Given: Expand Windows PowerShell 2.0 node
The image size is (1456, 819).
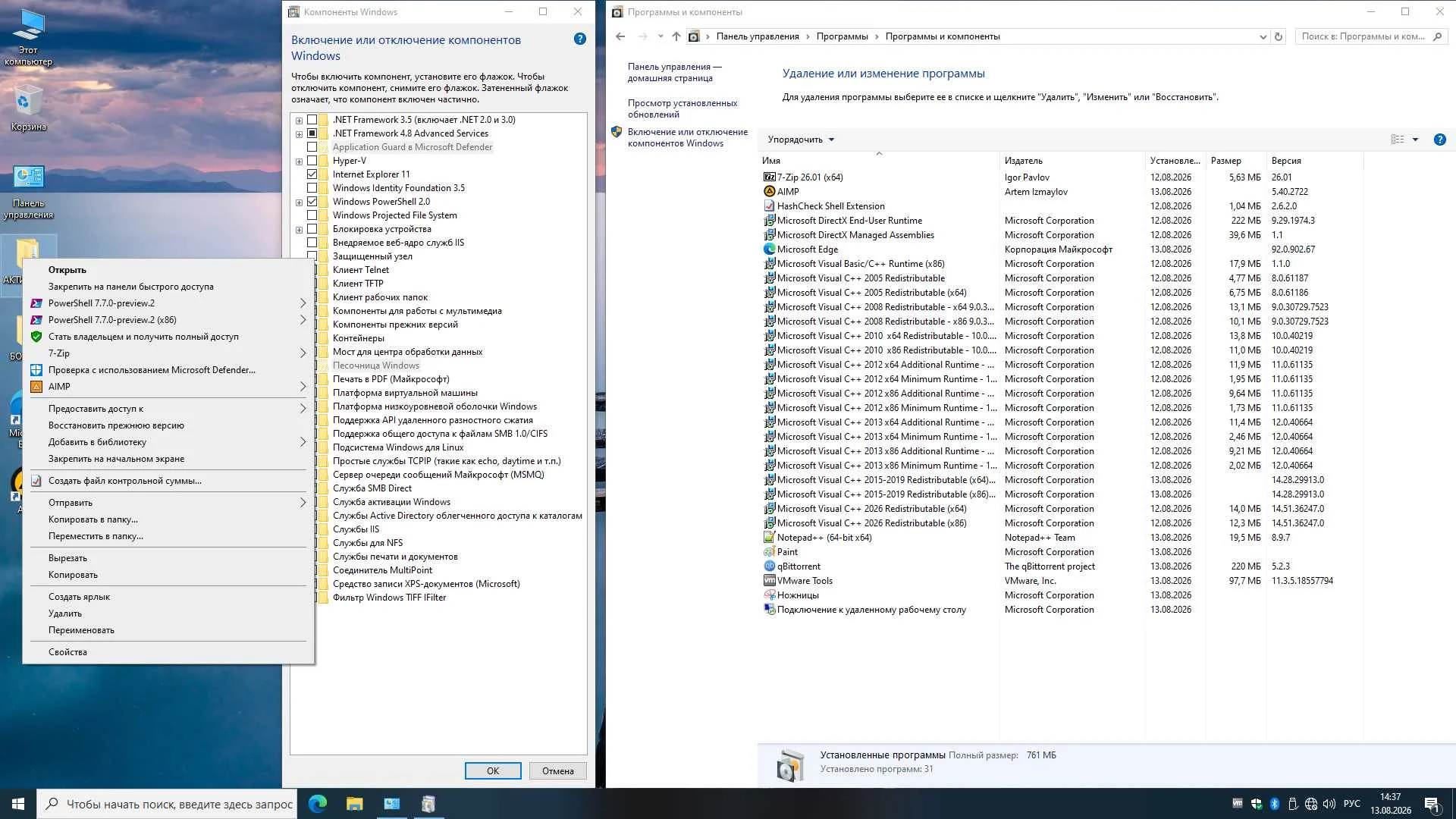Looking at the screenshot, I should click(x=299, y=202).
